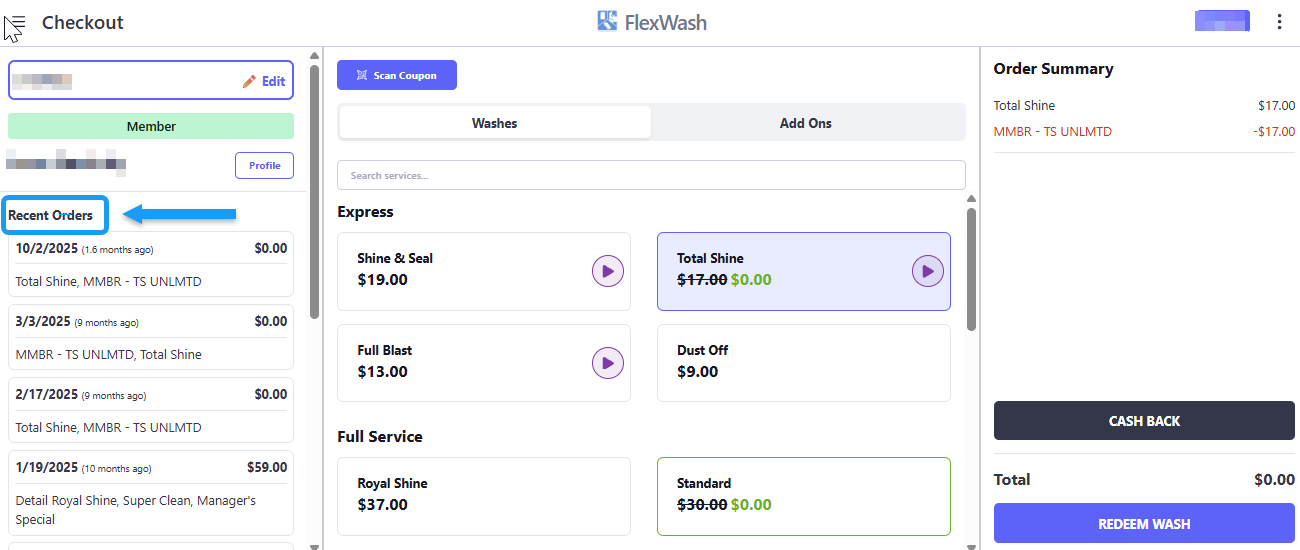Click the FlexWash logo icon

point(607,21)
